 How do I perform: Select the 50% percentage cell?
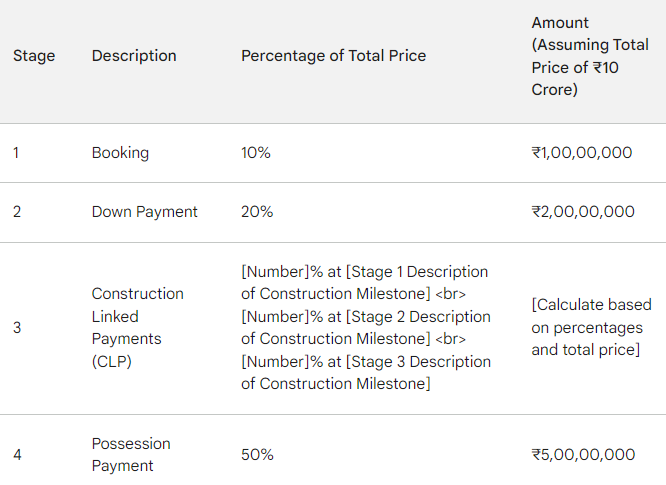point(257,454)
